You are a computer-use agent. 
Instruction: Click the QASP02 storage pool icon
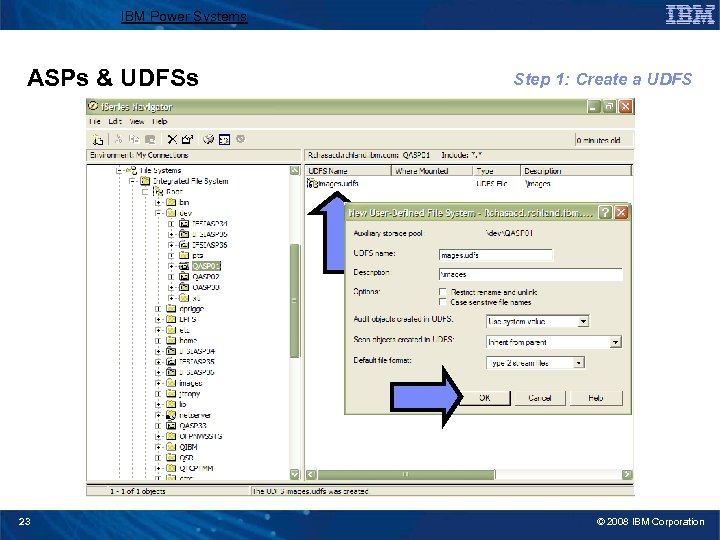pyautogui.click(x=184, y=276)
